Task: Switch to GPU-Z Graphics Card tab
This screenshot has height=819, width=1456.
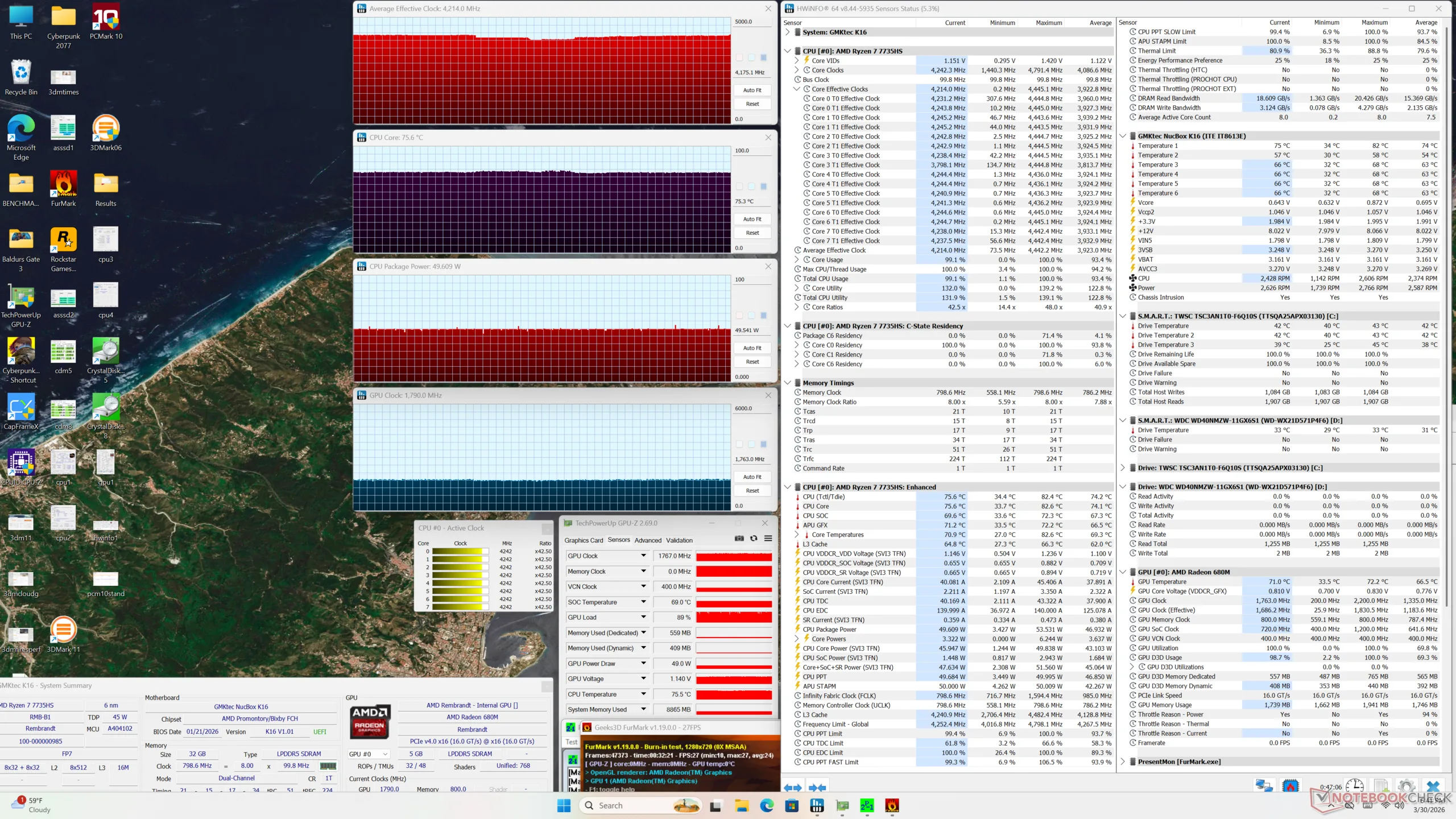Action: [x=583, y=540]
